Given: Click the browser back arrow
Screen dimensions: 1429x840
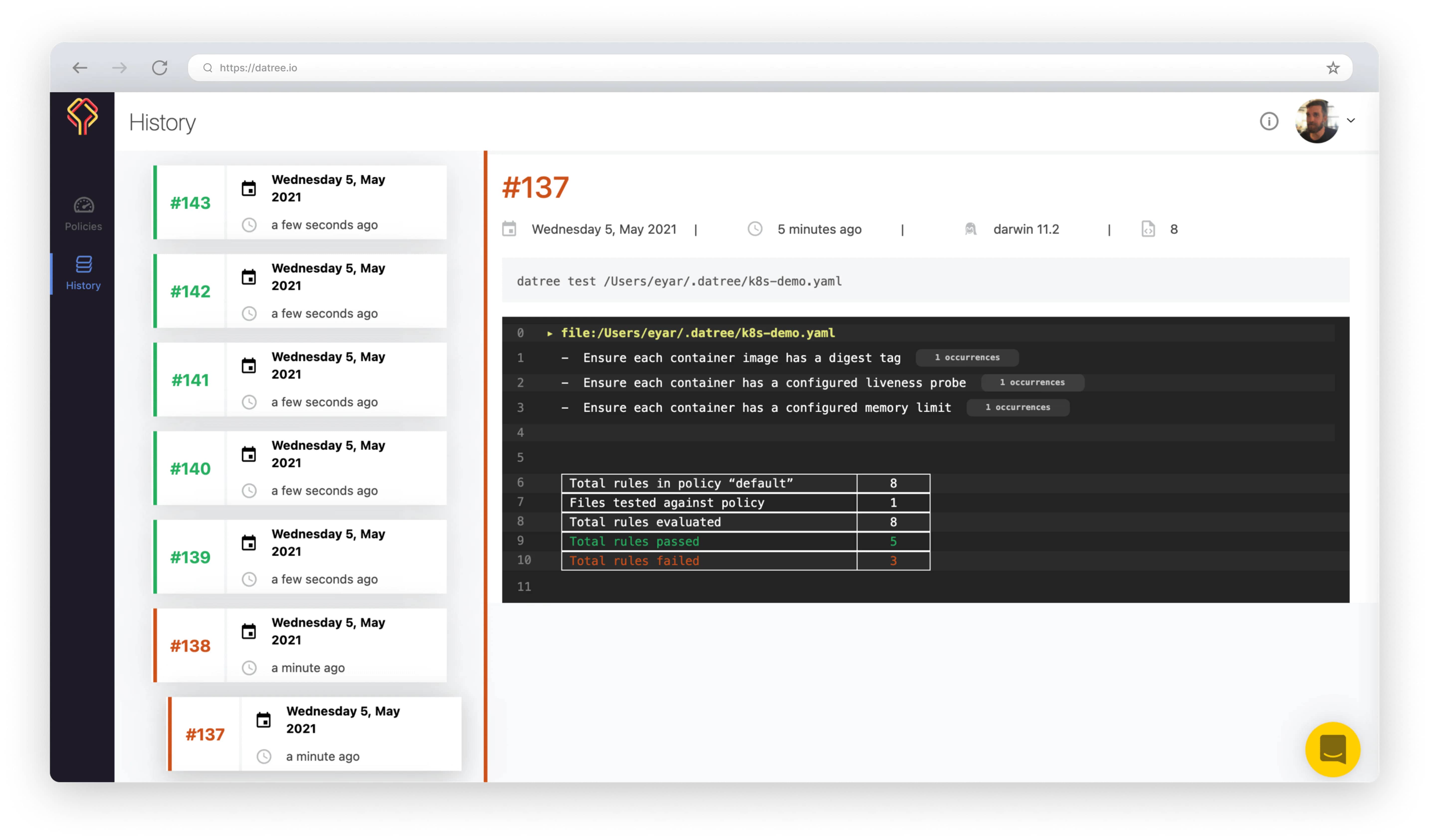Looking at the screenshot, I should point(80,68).
